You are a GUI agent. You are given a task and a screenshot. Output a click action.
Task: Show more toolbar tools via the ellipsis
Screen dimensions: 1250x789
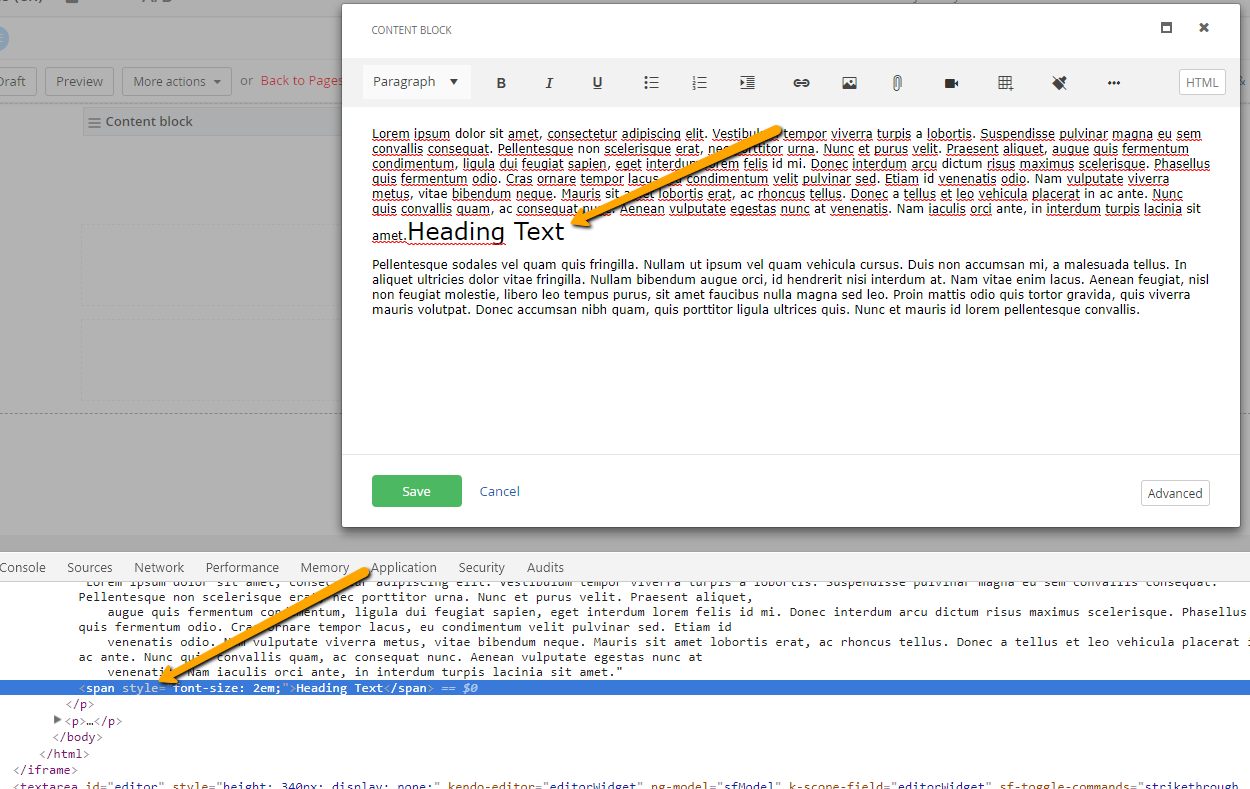click(1114, 83)
